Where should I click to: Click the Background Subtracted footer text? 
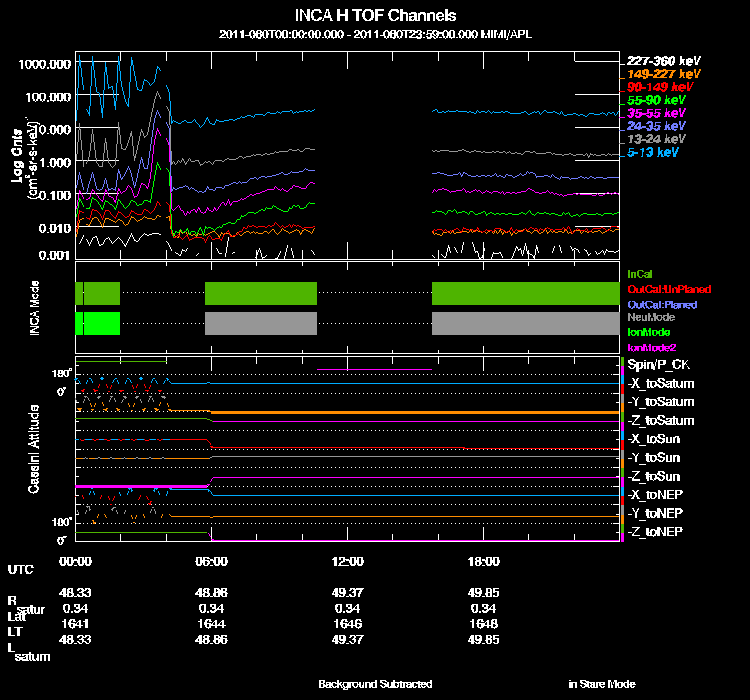[375, 684]
